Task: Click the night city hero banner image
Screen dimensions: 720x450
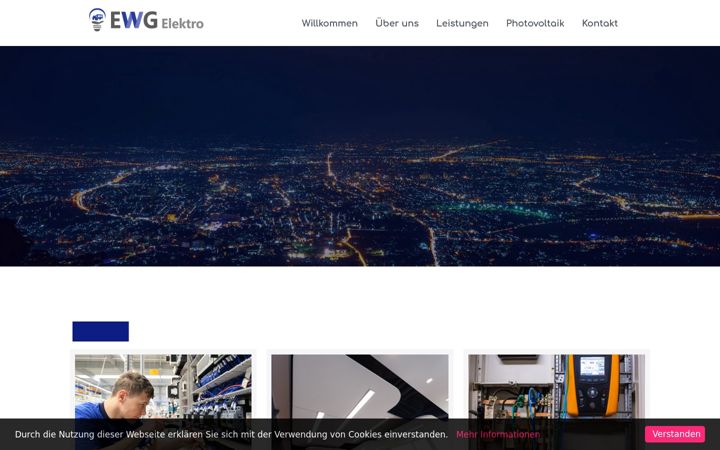Action: pyautogui.click(x=360, y=156)
